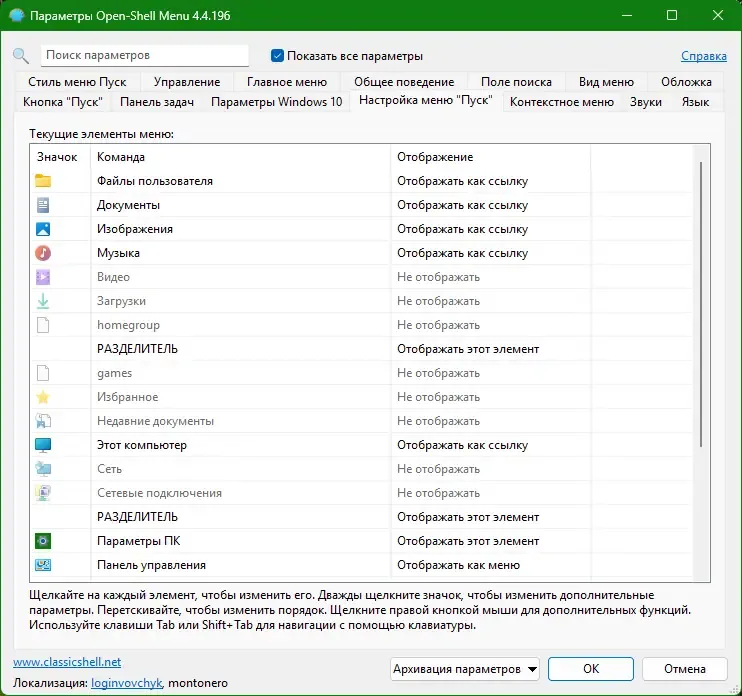Viewport: 742px width, 696px height.
Task: Click the Этот компьютер monitor icon
Action: (x=43, y=445)
